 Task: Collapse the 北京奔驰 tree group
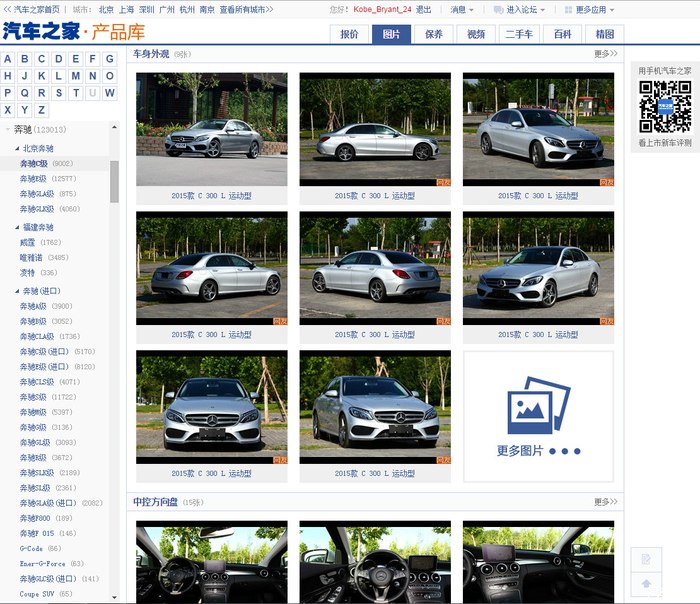coord(17,148)
